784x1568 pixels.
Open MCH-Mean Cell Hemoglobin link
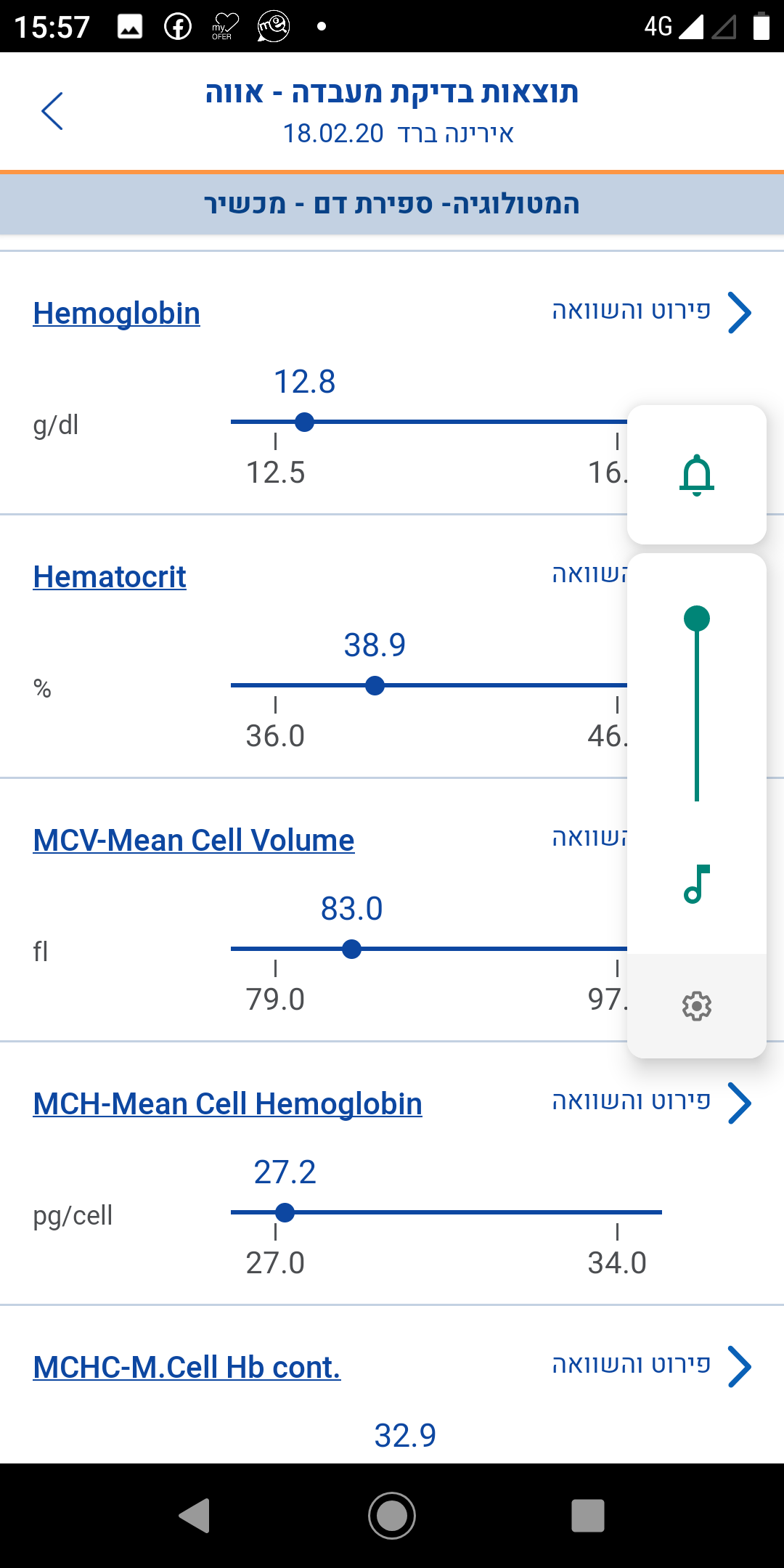[x=228, y=1104]
